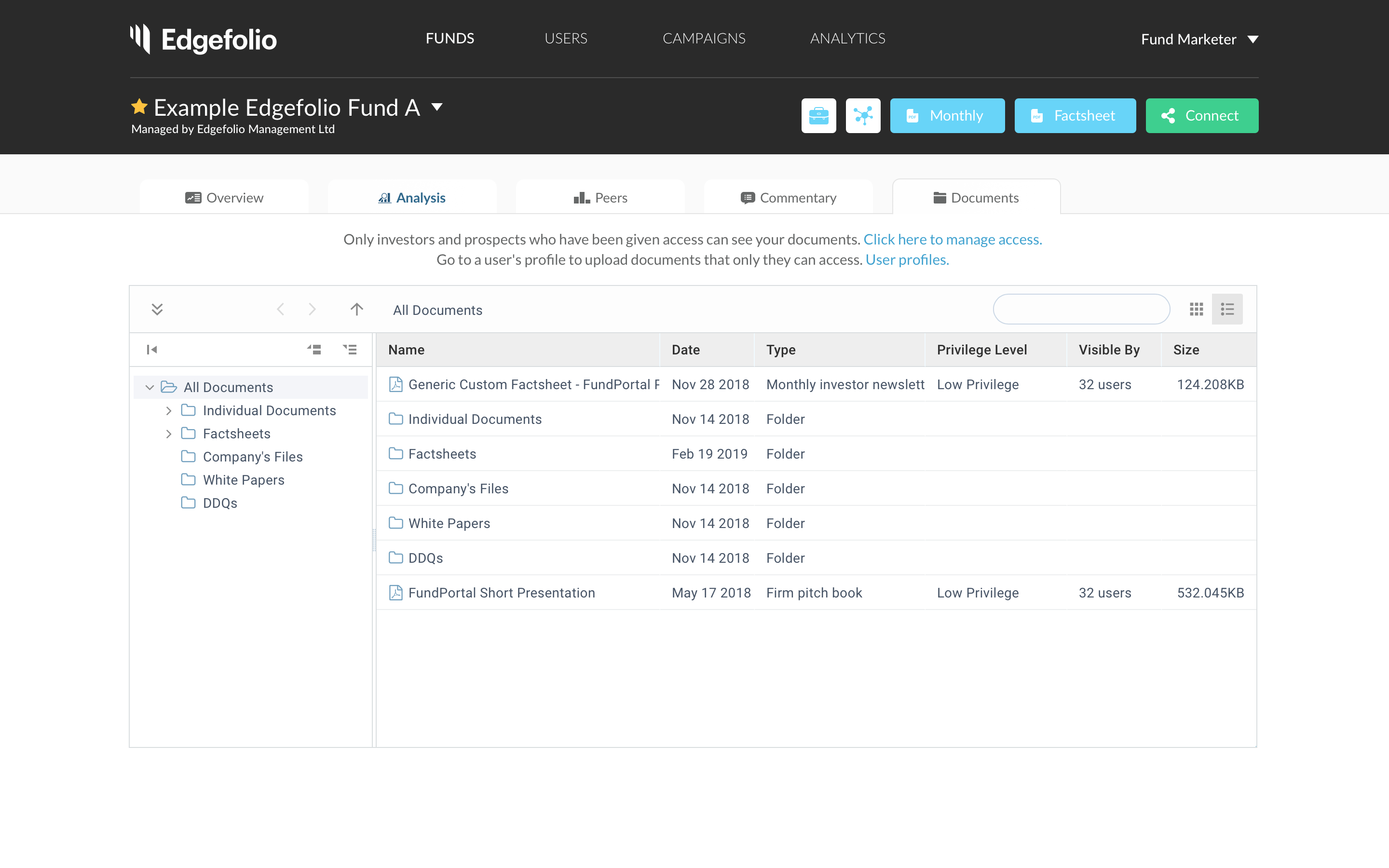The height and width of the screenshot is (868, 1389).
Task: Open the Individual Documents folder row
Action: pos(816,419)
